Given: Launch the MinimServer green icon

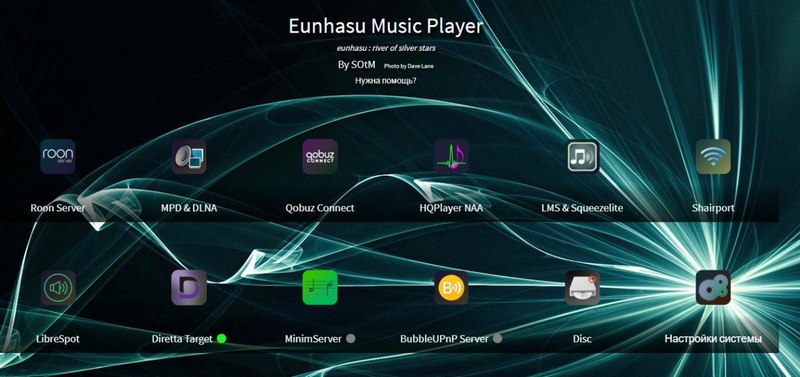Looking at the screenshot, I should point(320,288).
